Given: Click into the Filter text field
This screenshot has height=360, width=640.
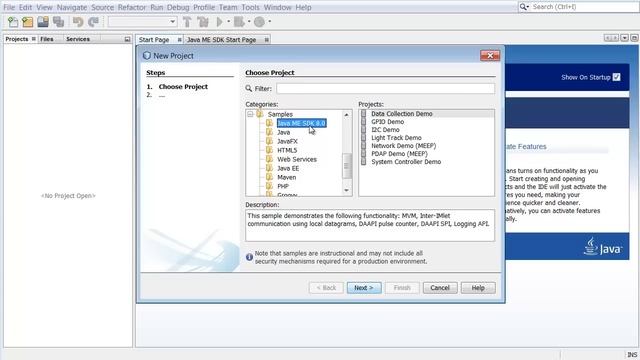Looking at the screenshot, I should tap(385, 88).
